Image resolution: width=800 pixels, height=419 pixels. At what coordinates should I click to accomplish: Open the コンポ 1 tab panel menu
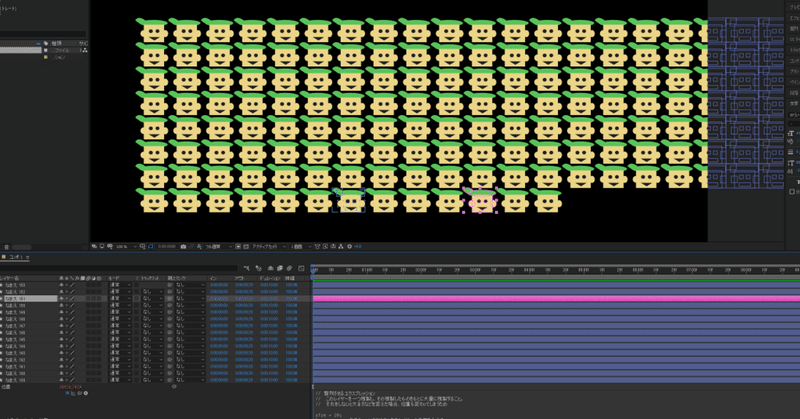point(28,257)
